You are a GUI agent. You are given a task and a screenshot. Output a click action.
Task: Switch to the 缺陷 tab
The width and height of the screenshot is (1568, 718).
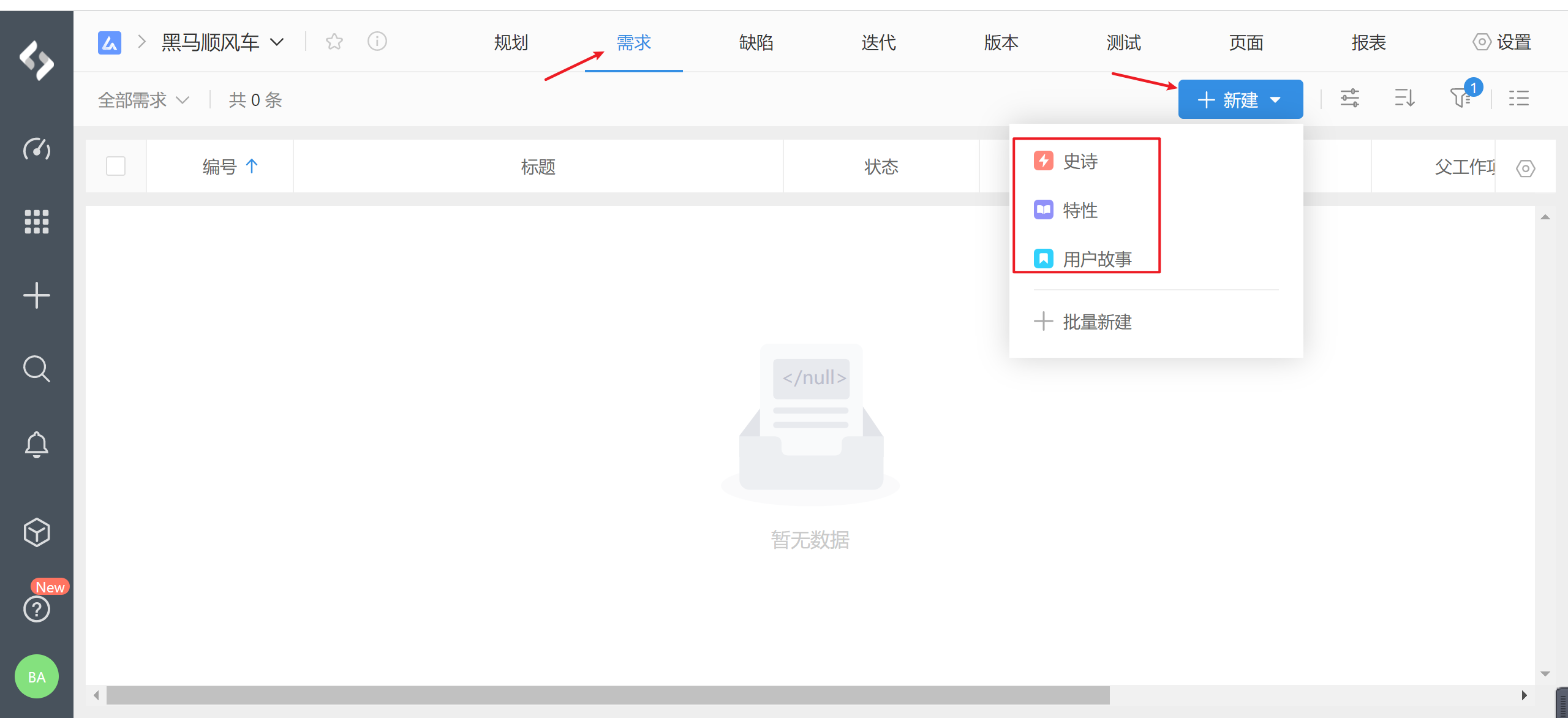coord(756,42)
